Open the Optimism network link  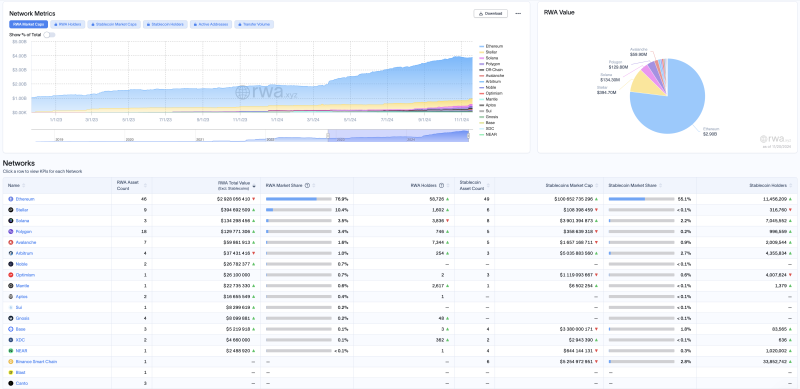(x=25, y=275)
